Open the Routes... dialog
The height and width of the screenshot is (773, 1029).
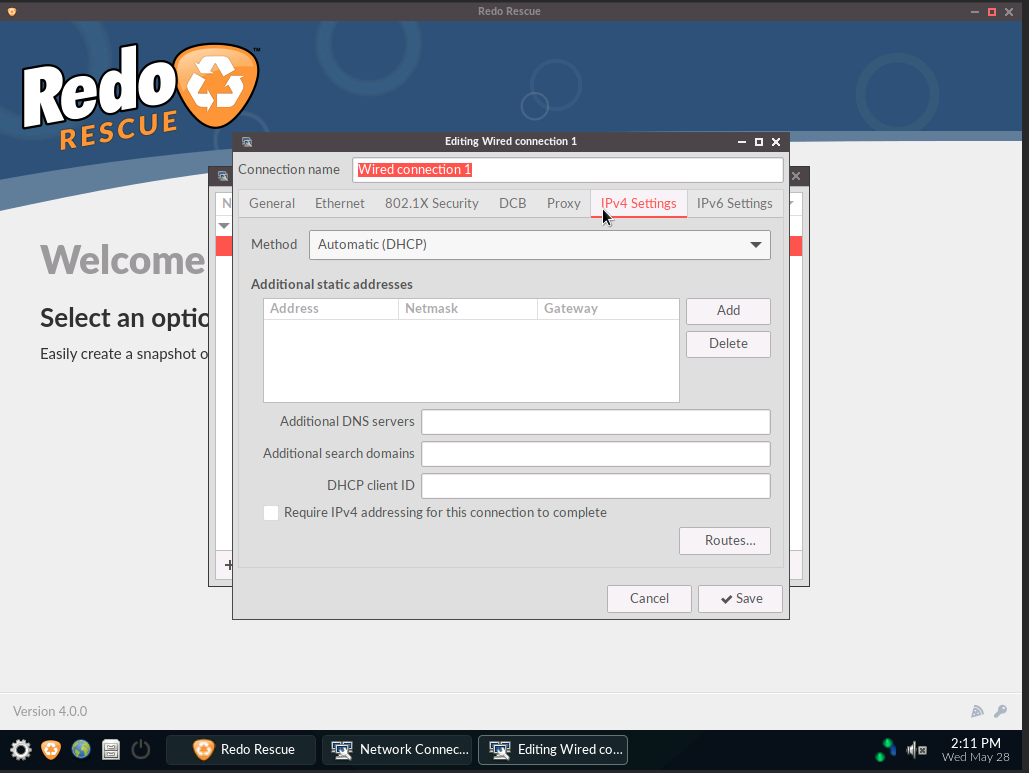coord(725,541)
